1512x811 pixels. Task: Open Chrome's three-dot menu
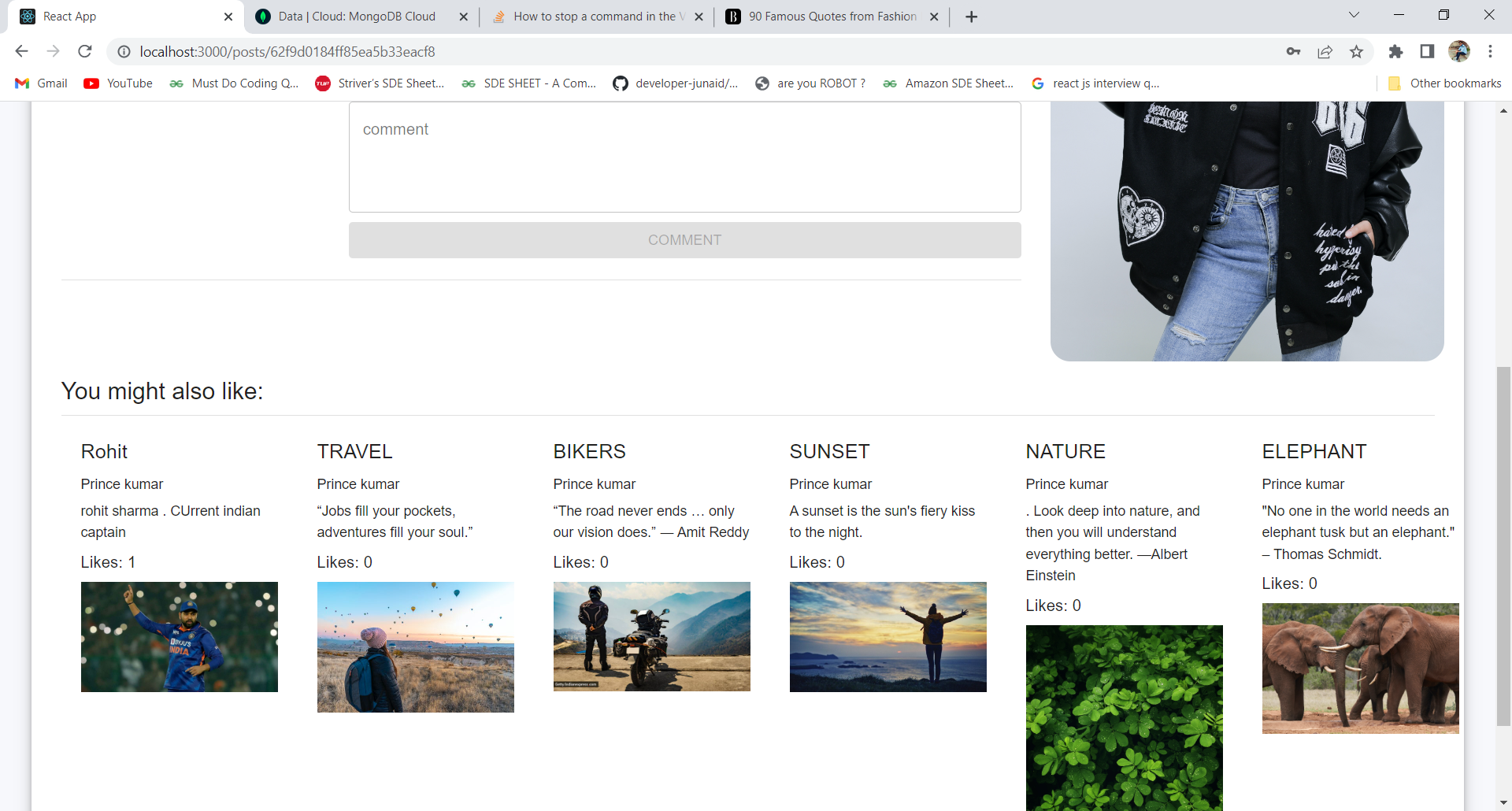click(x=1491, y=51)
